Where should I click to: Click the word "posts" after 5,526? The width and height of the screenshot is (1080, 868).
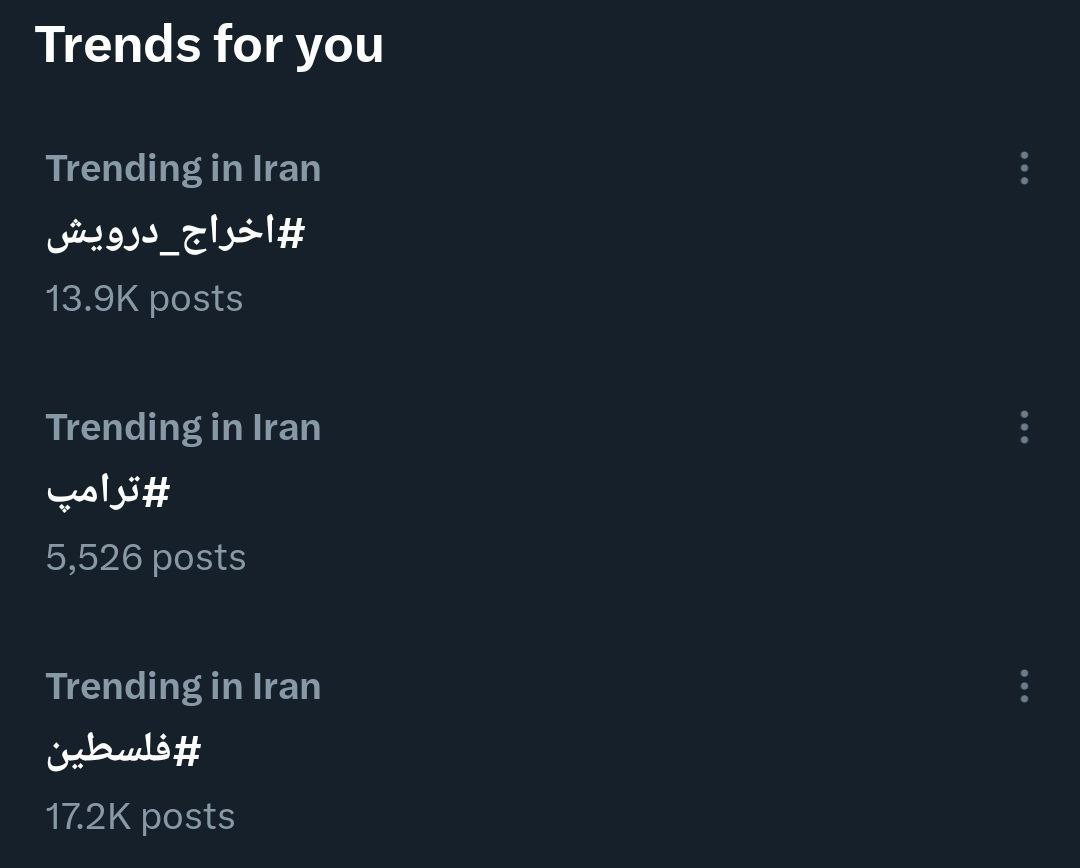click(198, 558)
